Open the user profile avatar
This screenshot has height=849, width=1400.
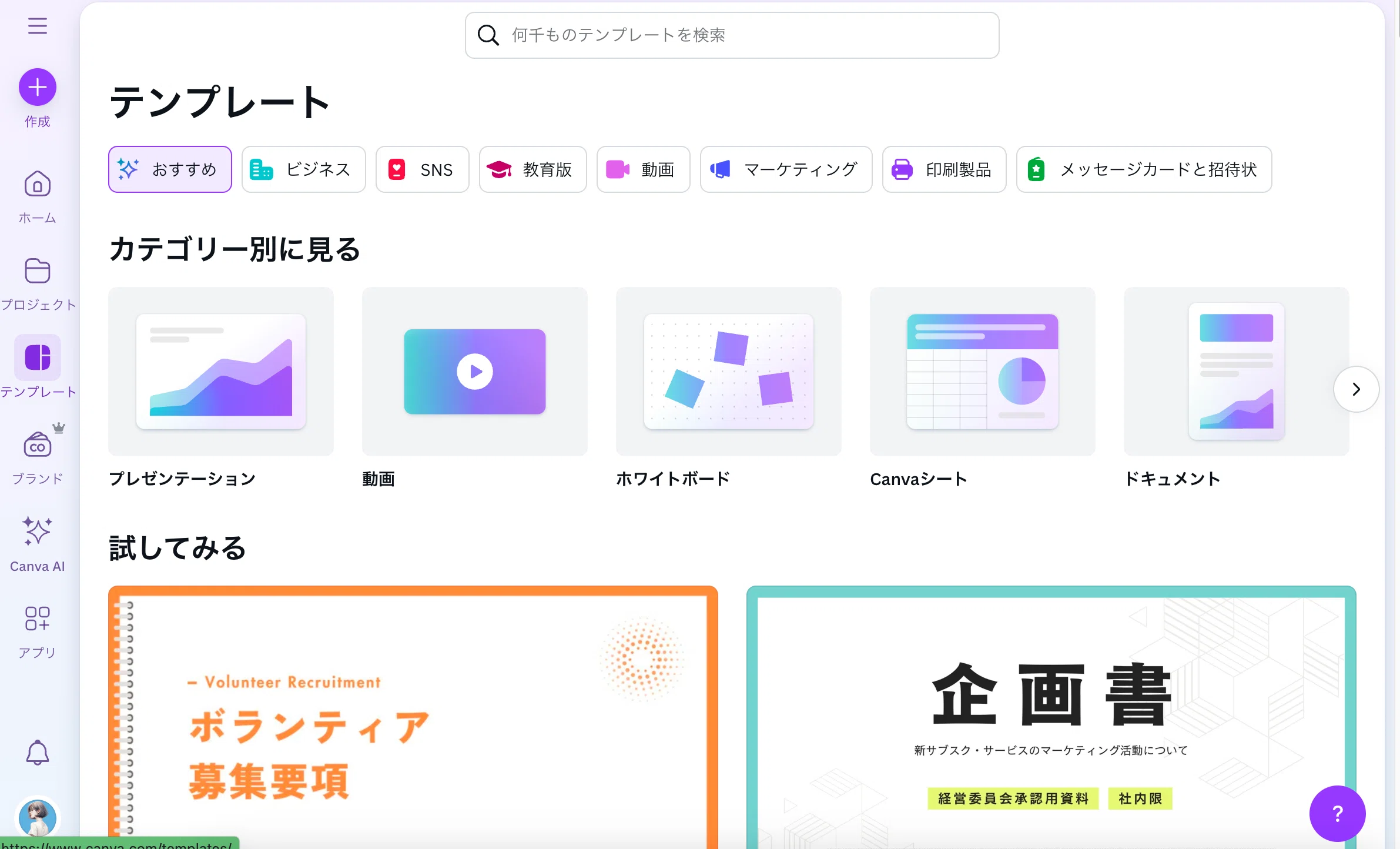(x=38, y=817)
